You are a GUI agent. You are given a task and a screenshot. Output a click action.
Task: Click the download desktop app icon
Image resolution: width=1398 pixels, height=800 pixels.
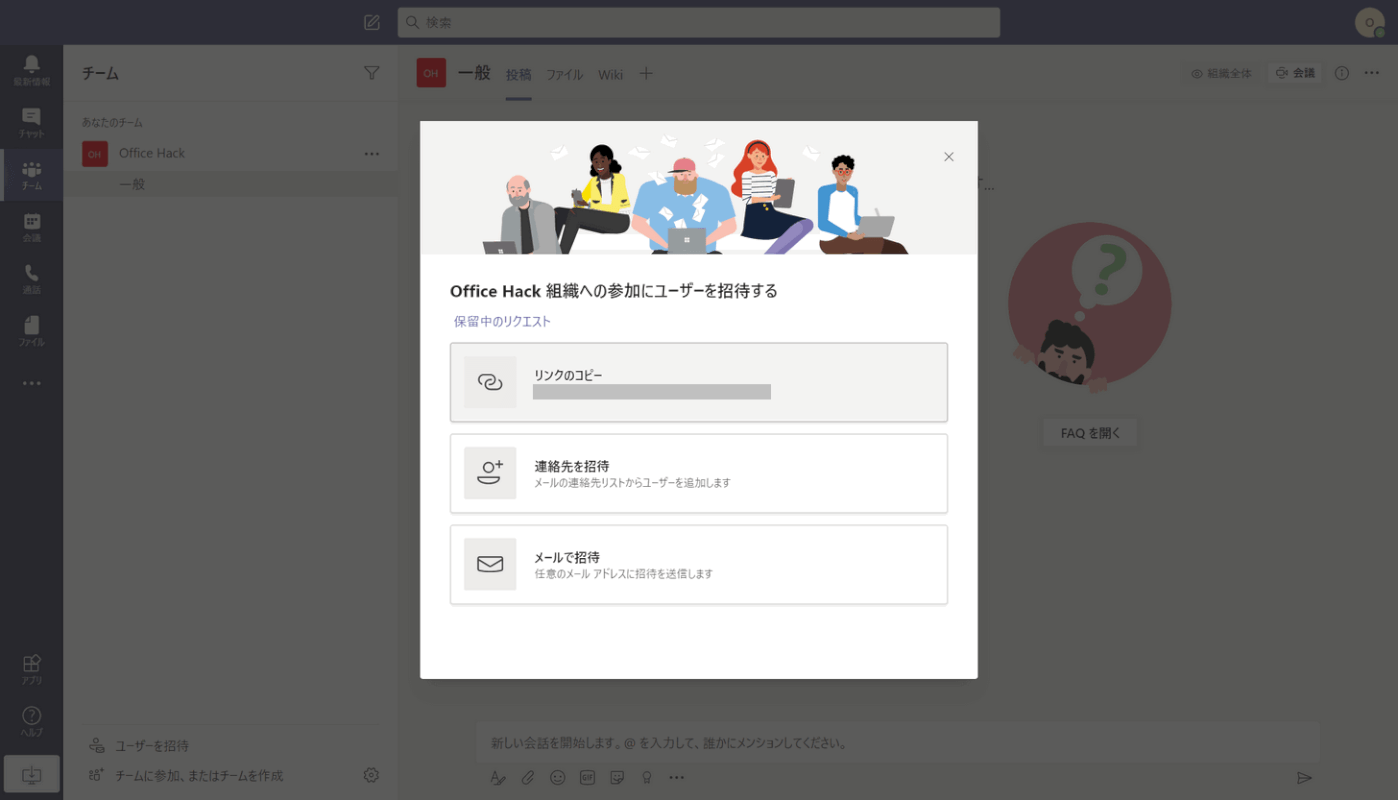click(x=31, y=775)
